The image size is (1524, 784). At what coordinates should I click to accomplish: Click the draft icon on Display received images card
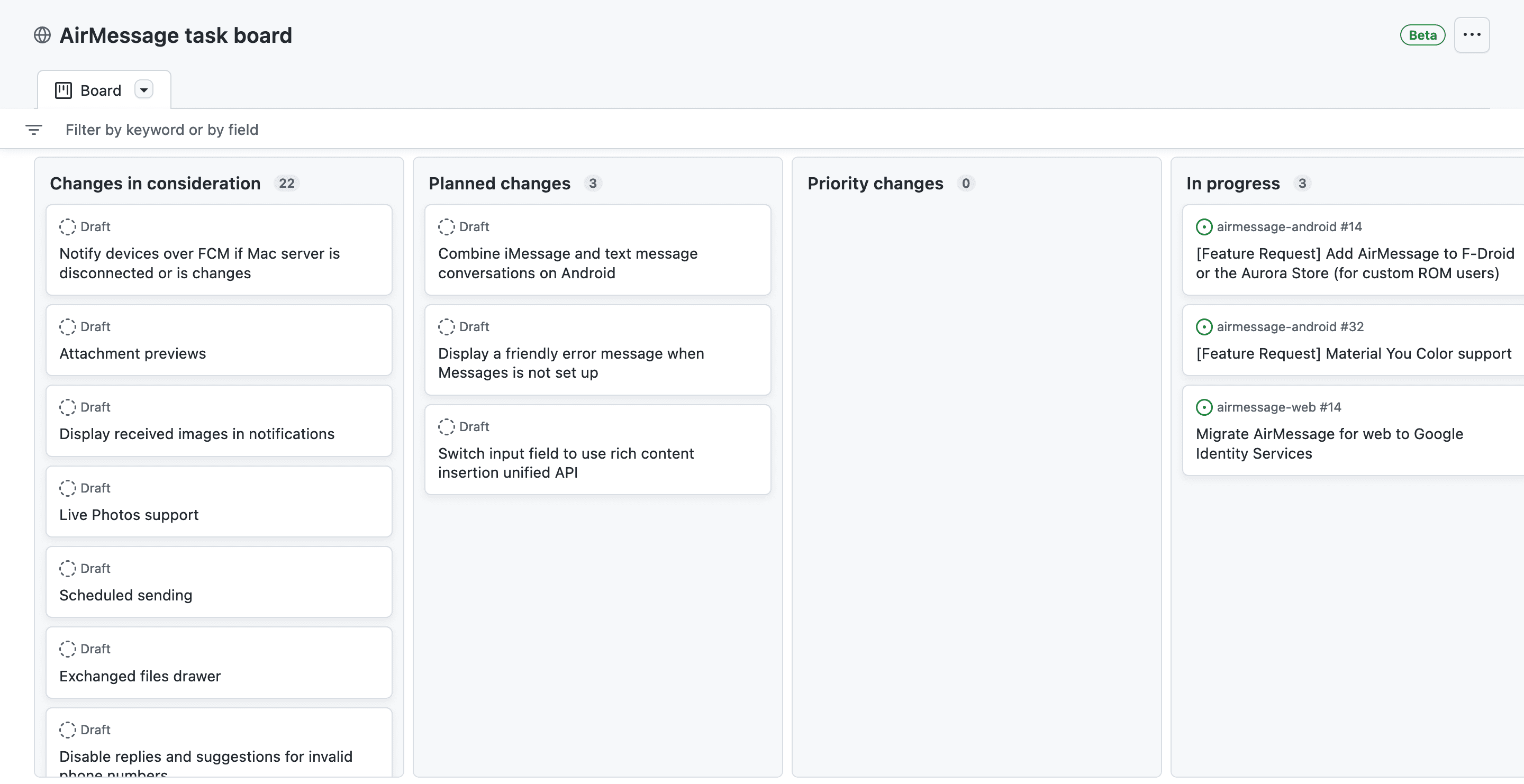(x=67, y=407)
